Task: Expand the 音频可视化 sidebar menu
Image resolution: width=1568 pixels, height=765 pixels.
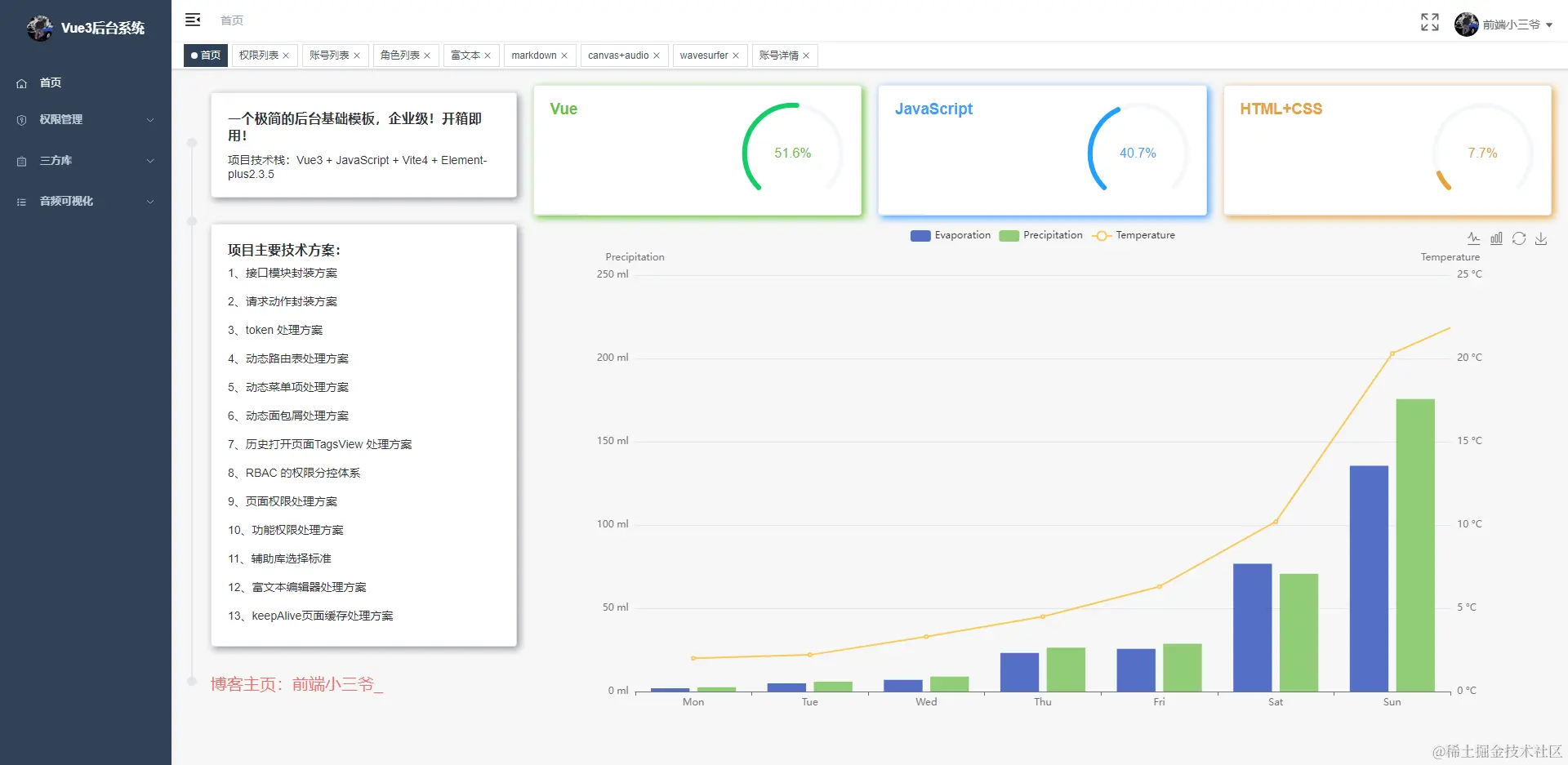Action: click(x=86, y=201)
